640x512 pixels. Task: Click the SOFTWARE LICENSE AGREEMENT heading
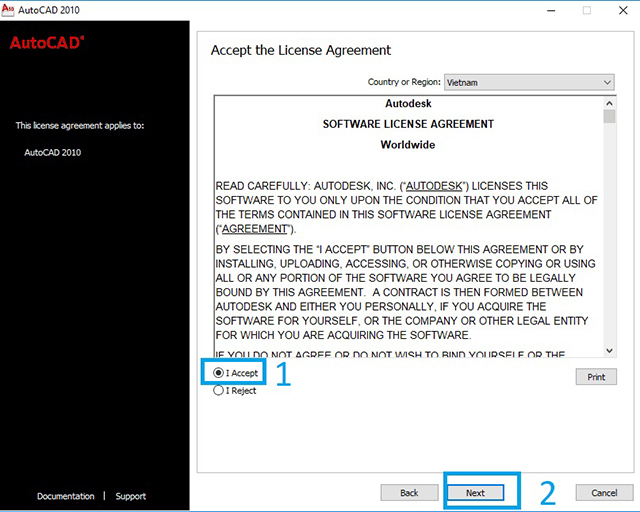coord(408,124)
